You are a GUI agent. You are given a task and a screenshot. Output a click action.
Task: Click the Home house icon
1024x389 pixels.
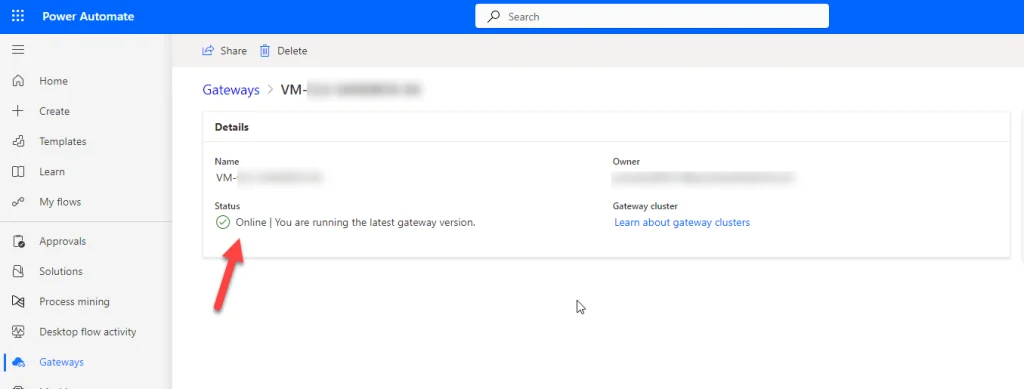tap(18, 81)
